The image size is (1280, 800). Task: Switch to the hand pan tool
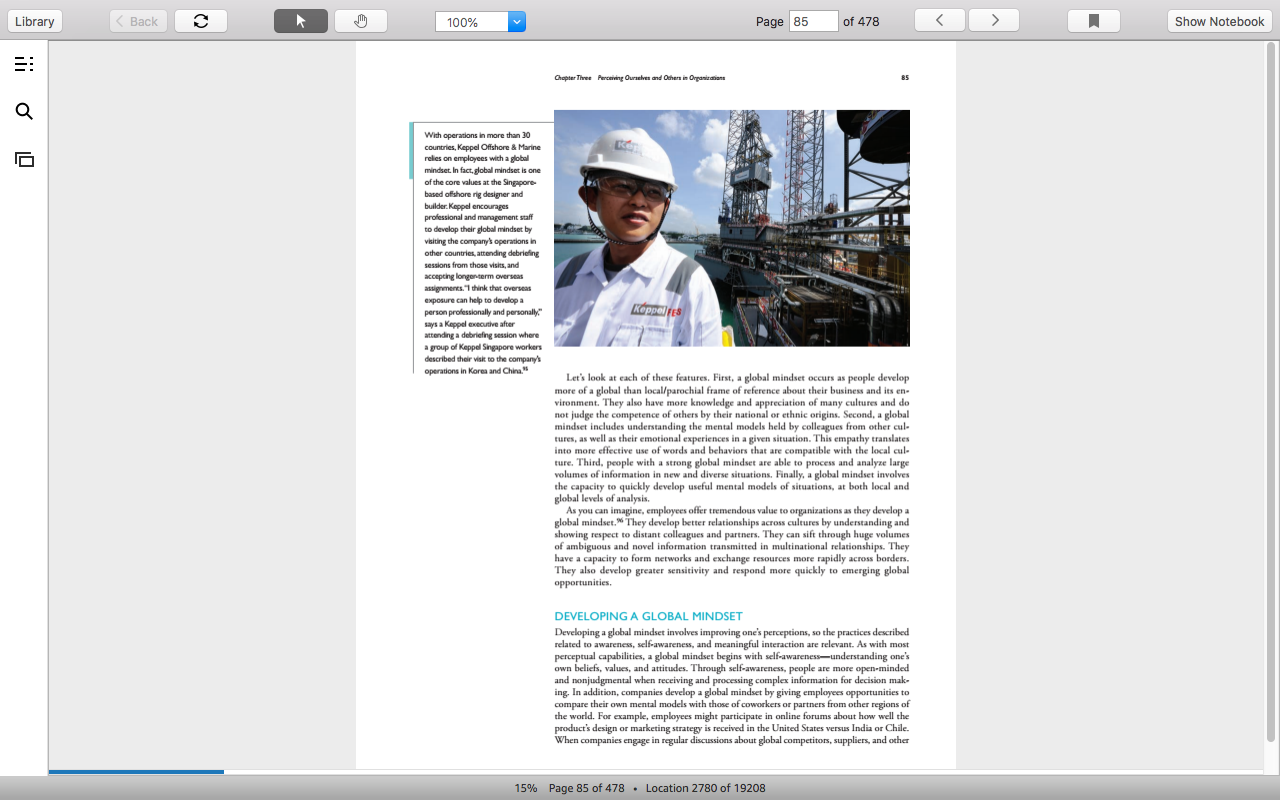pyautogui.click(x=361, y=21)
